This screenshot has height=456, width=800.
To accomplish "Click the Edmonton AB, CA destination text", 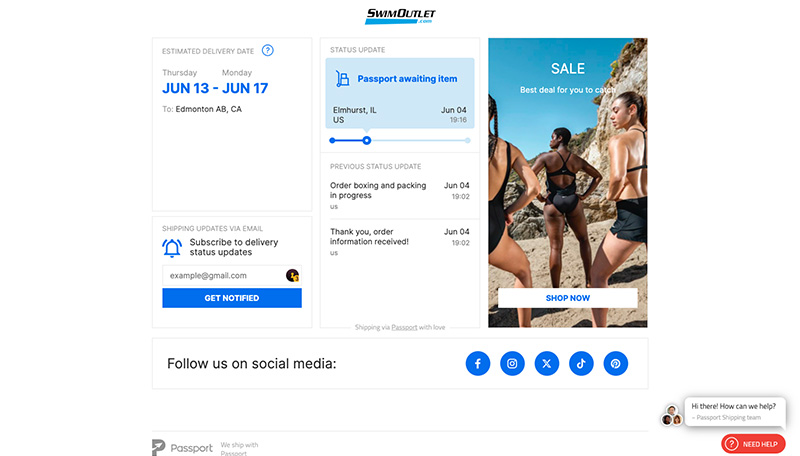I will pyautogui.click(x=209, y=109).
